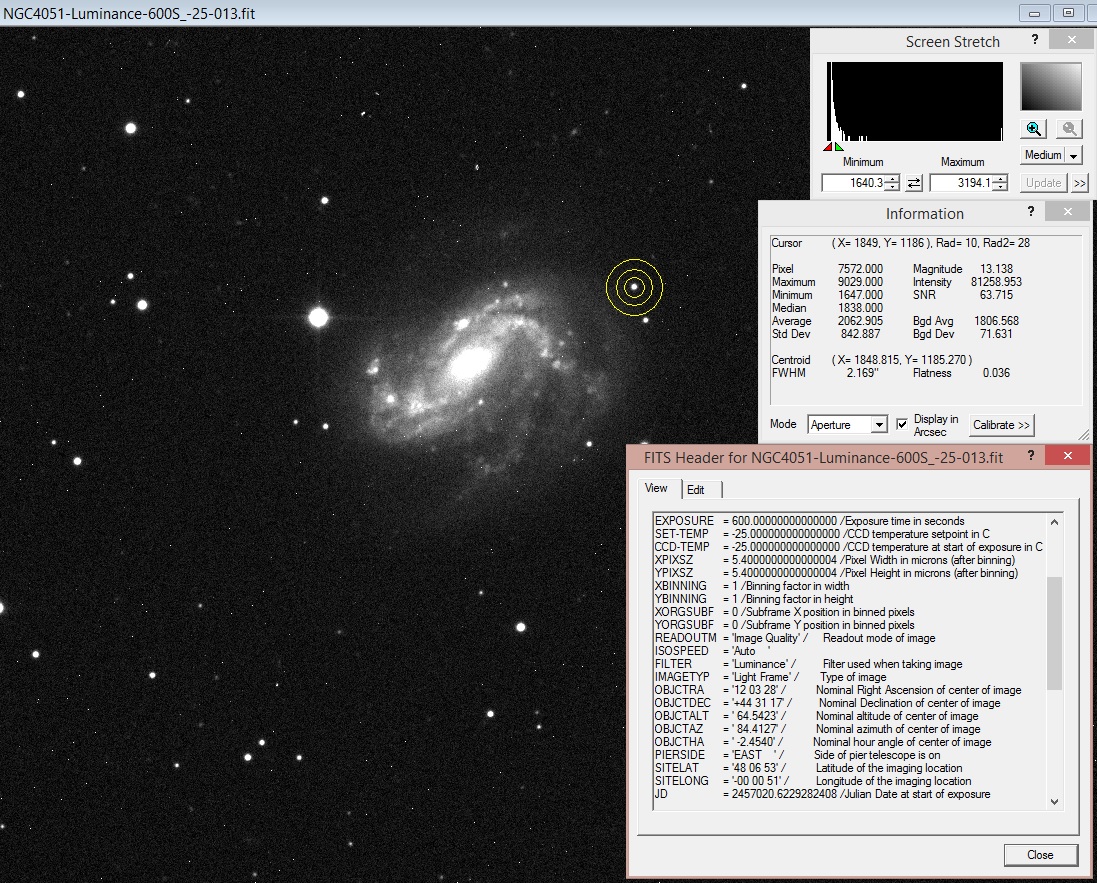Close the FITS Header dialog with Close button
This screenshot has width=1097, height=883.
[x=1041, y=855]
